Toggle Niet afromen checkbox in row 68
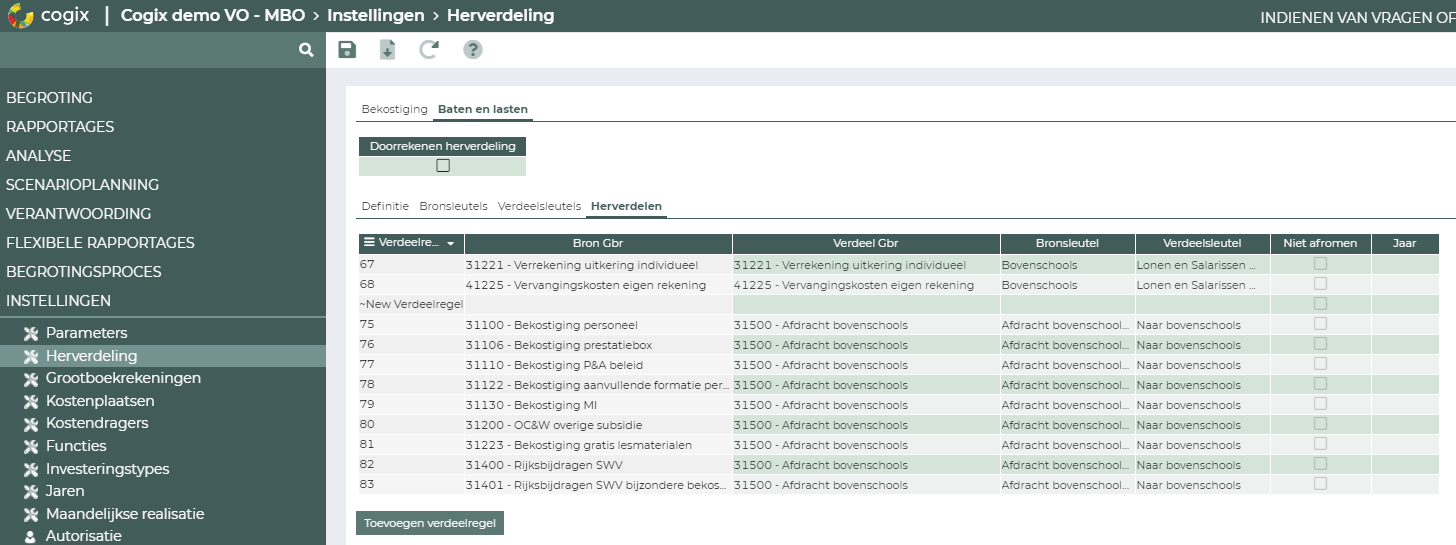This screenshot has width=1456, height=545. click(x=1320, y=284)
